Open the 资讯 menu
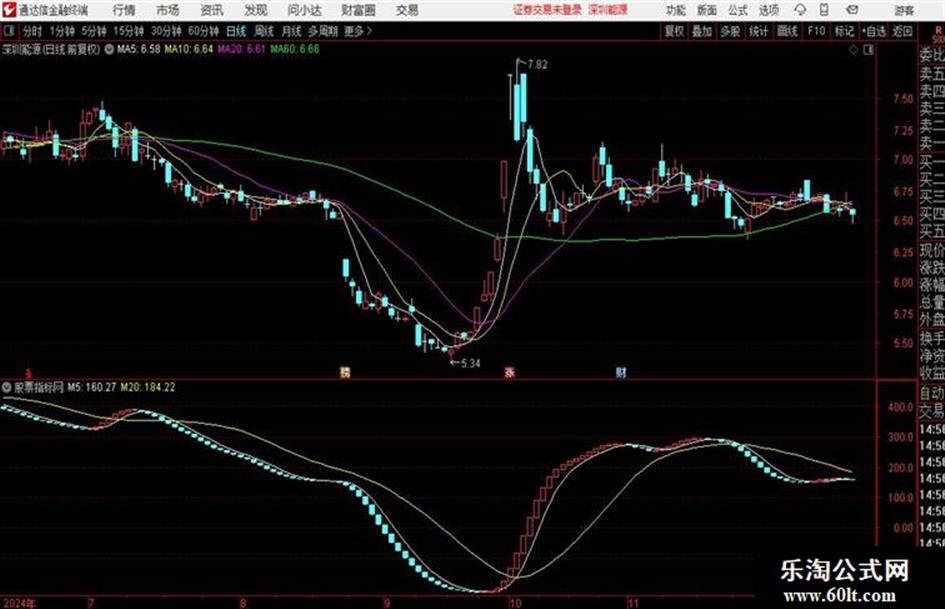This screenshot has width=945, height=609. tap(212, 10)
